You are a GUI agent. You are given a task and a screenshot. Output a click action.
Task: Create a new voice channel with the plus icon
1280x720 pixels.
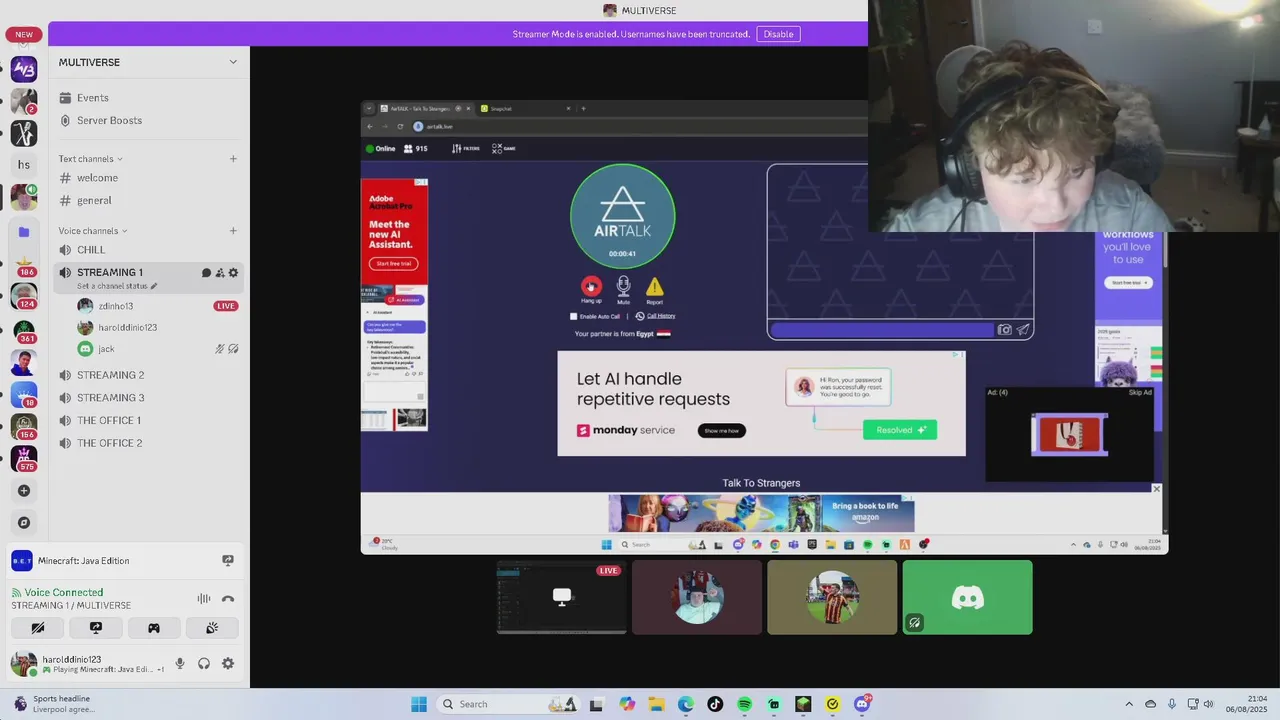233,231
